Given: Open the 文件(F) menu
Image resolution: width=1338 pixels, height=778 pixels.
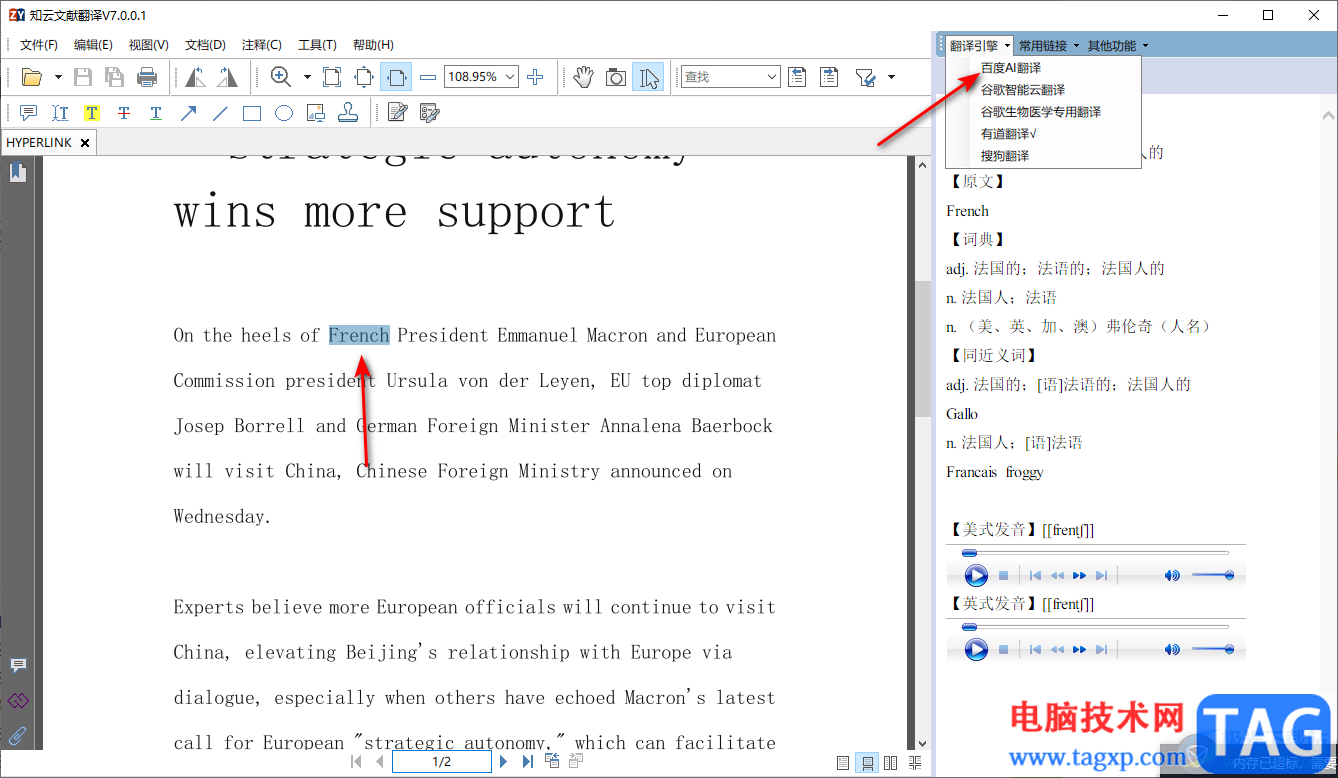Looking at the screenshot, I should click(39, 45).
